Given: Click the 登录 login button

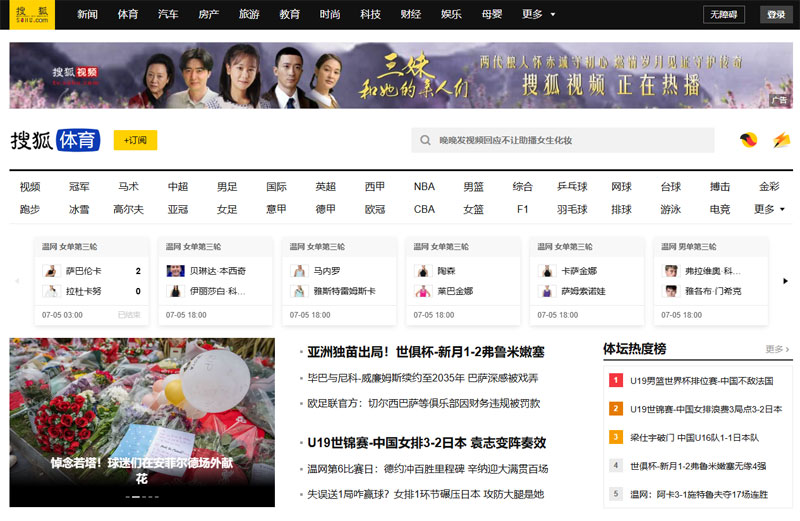Looking at the screenshot, I should pyautogui.click(x=776, y=14).
